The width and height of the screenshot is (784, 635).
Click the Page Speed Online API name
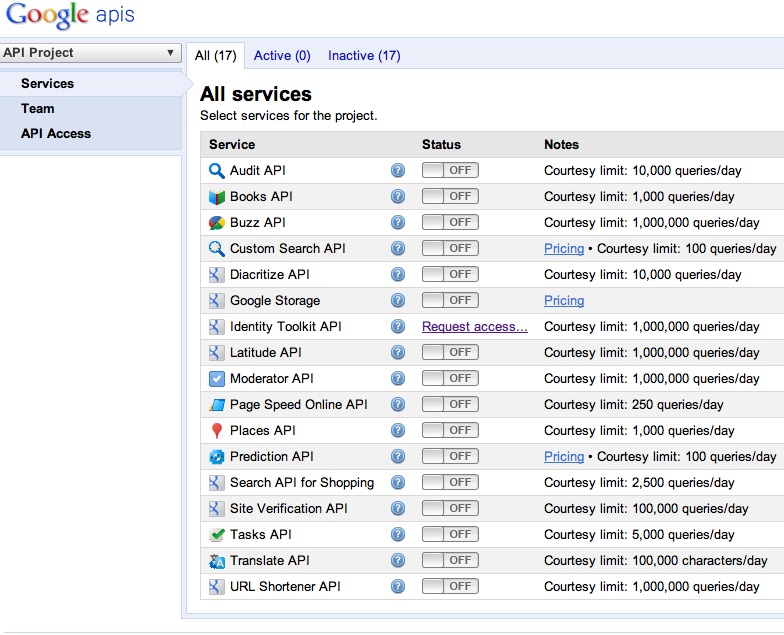(298, 404)
